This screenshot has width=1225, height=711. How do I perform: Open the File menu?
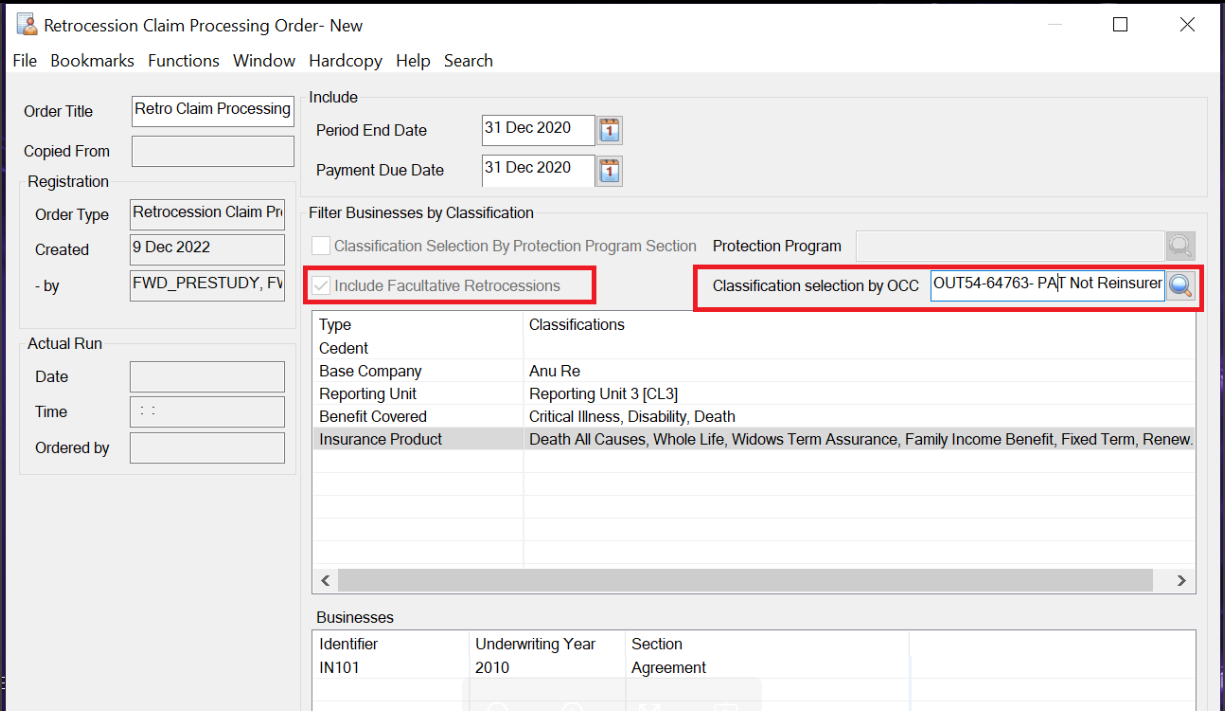pos(25,61)
